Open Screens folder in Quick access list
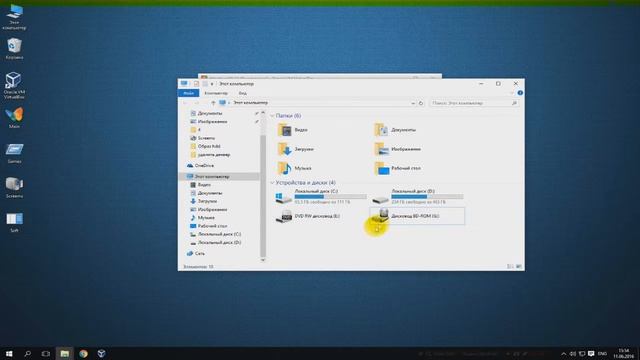Viewport: 640px width, 360px height. click(202, 138)
